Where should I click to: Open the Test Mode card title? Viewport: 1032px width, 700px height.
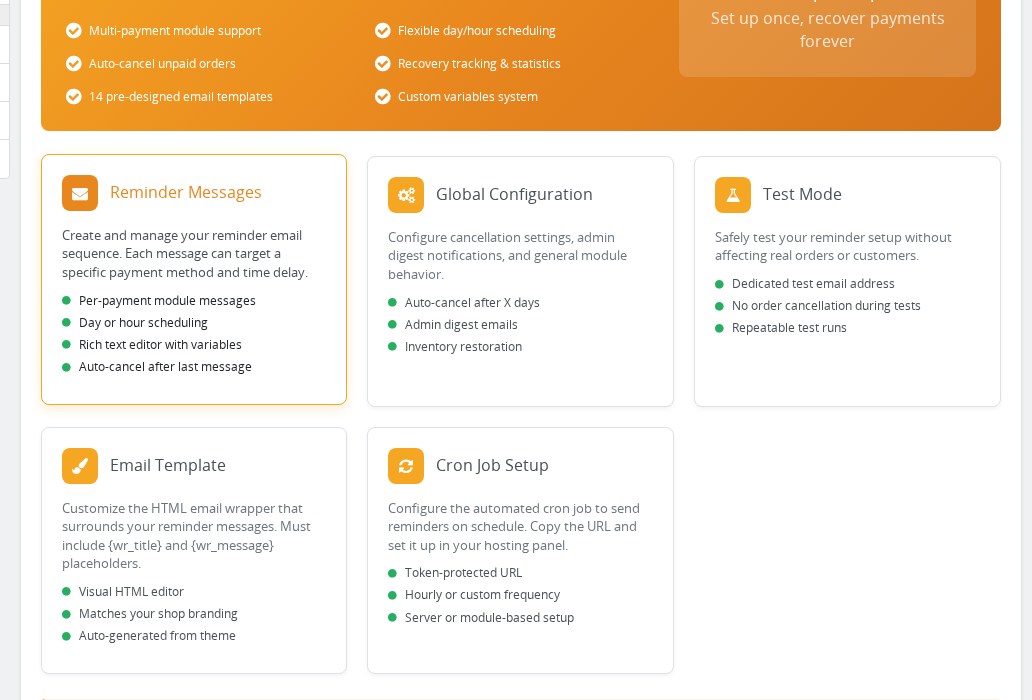tap(802, 194)
